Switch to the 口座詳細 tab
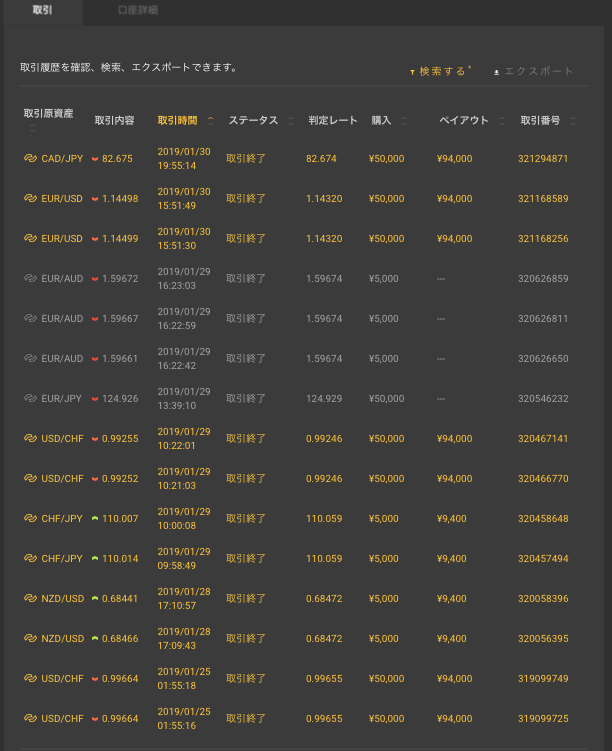This screenshot has height=751, width=612. (x=137, y=10)
